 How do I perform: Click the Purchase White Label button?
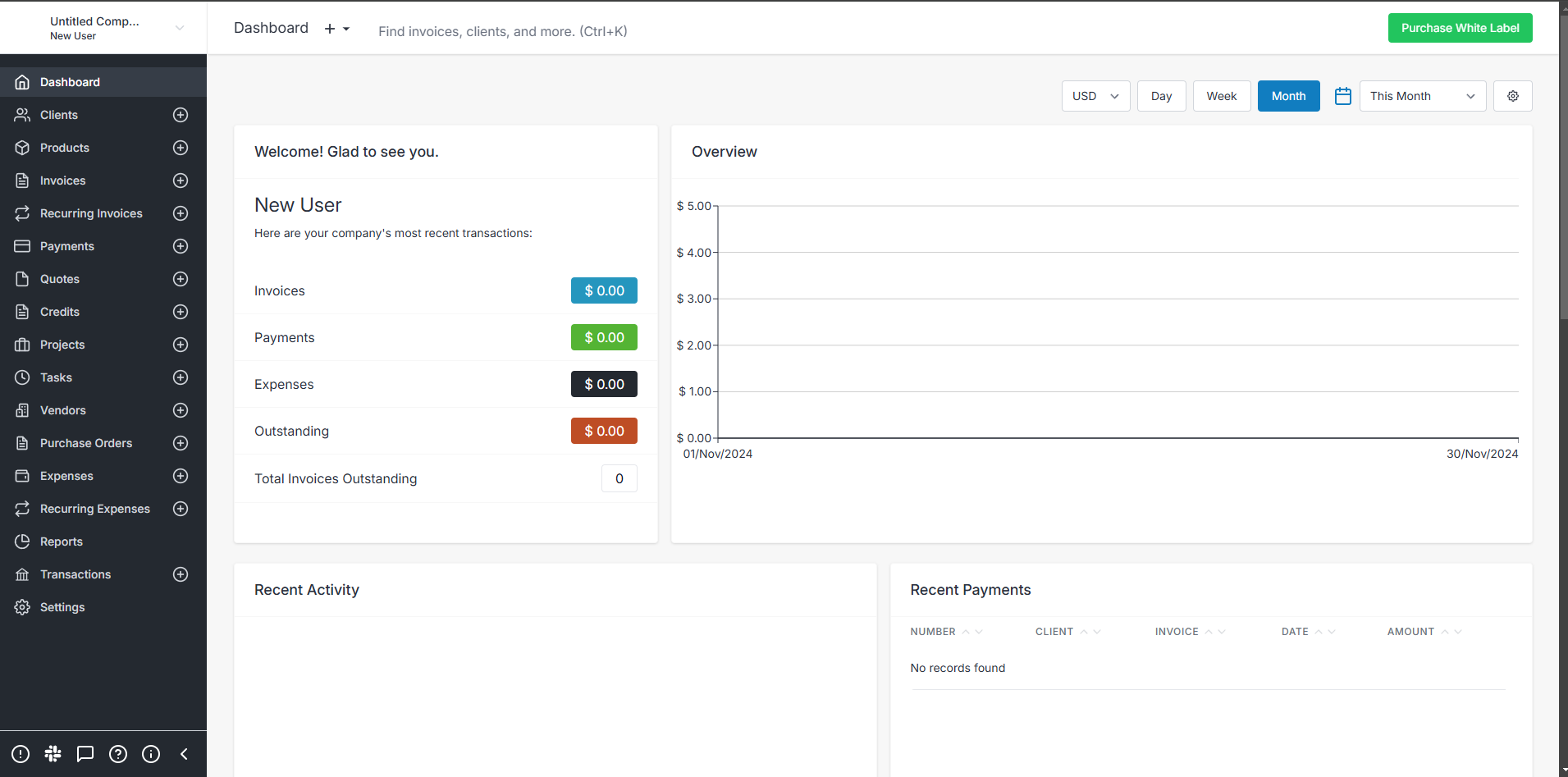pyautogui.click(x=1460, y=28)
